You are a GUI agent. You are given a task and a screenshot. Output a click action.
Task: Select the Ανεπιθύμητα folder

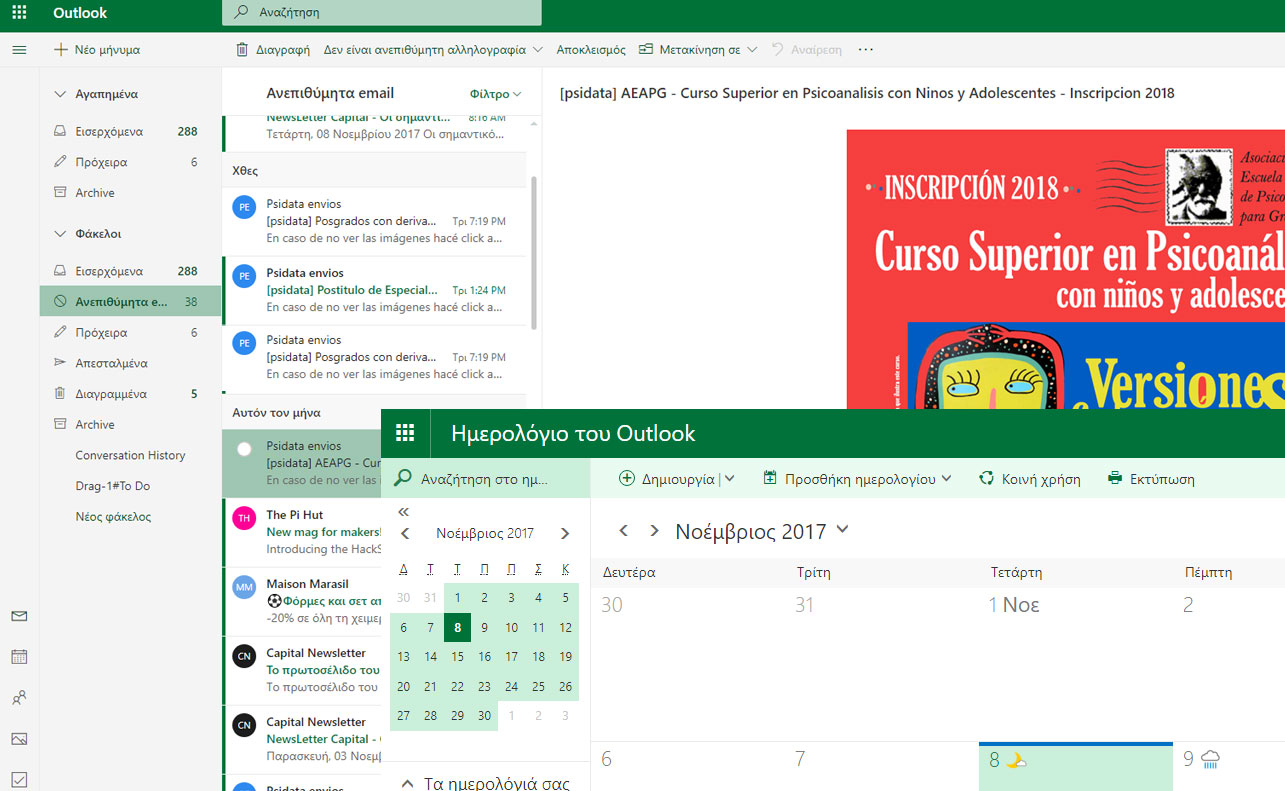coord(130,301)
